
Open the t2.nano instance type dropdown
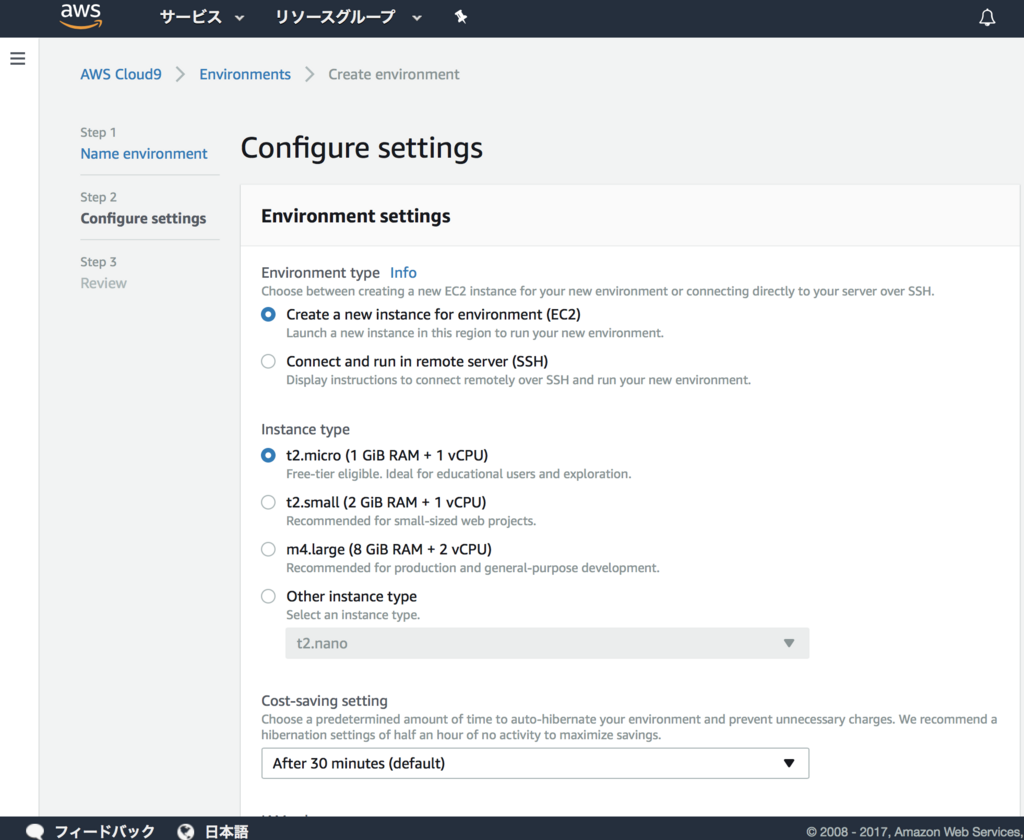pyautogui.click(x=547, y=643)
